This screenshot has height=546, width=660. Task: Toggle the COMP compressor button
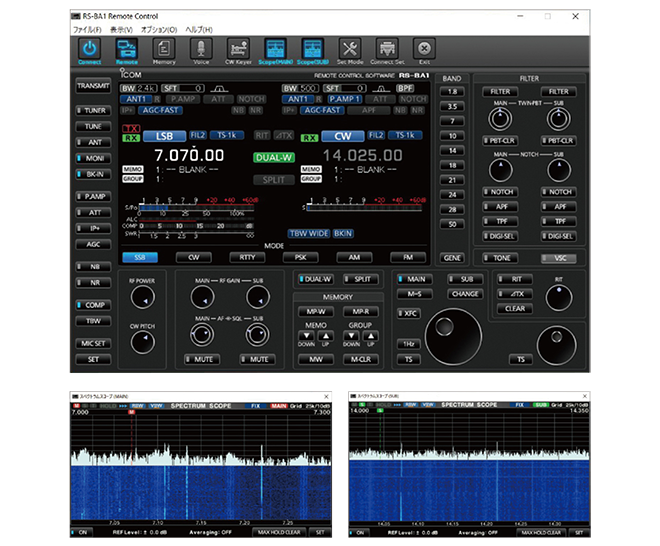[93, 305]
